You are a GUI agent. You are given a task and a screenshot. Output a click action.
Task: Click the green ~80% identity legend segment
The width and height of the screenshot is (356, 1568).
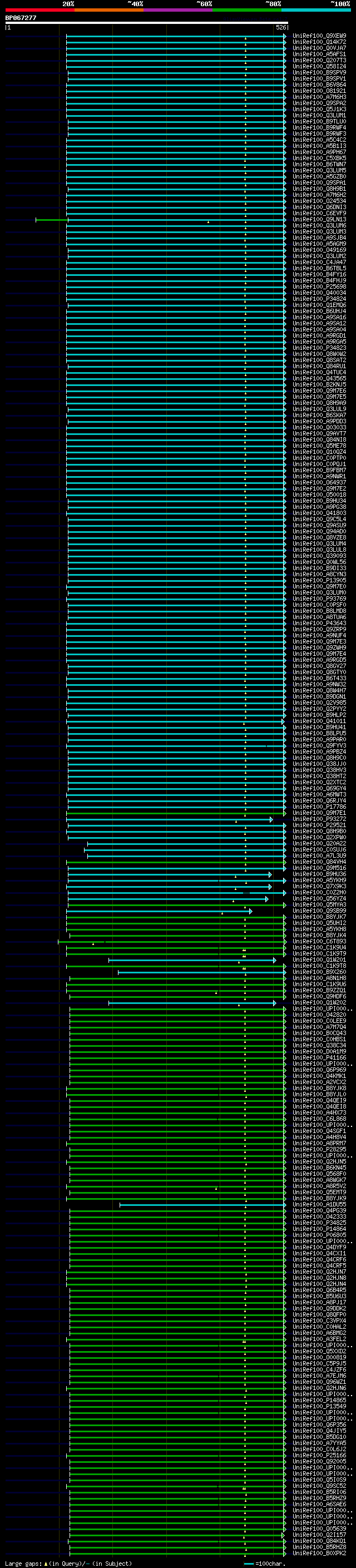(247, 10)
